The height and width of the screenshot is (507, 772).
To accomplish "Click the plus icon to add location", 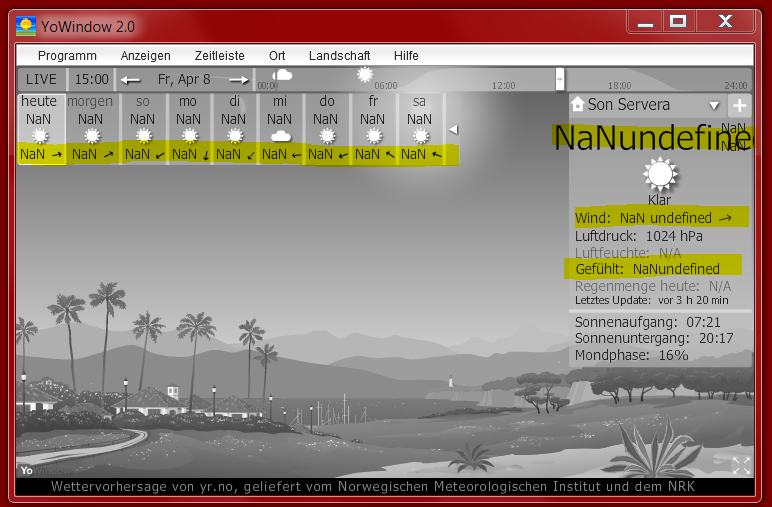I will [739, 105].
